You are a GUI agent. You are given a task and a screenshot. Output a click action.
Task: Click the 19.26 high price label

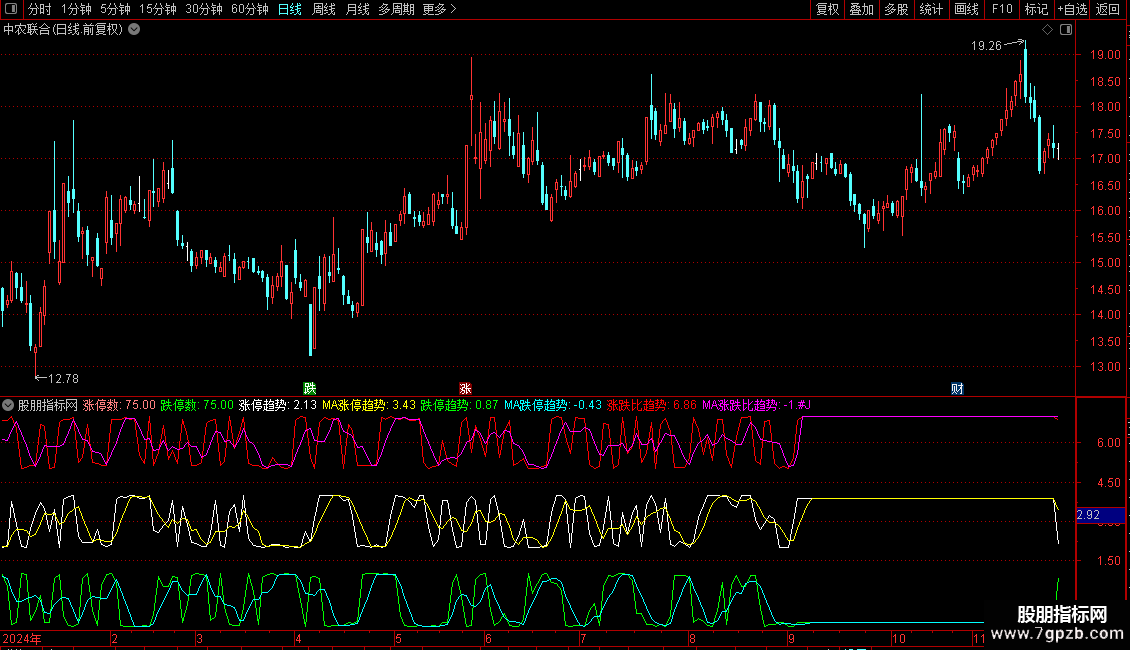(986, 45)
